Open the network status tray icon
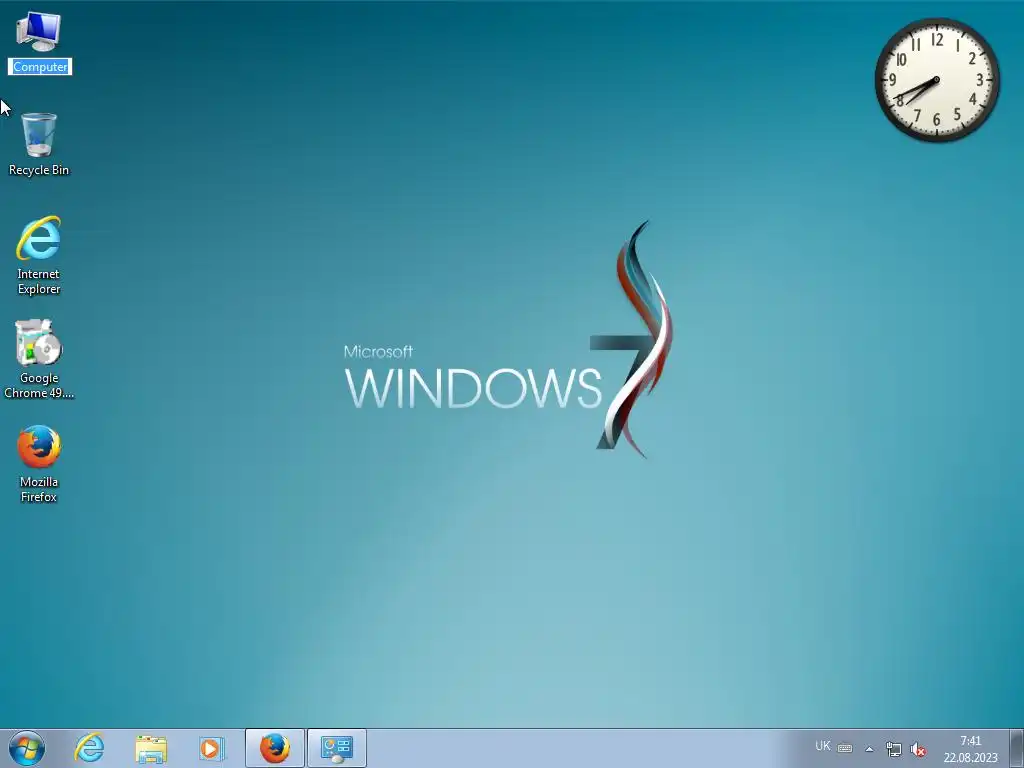Viewport: 1024px width, 768px height. pos(893,749)
